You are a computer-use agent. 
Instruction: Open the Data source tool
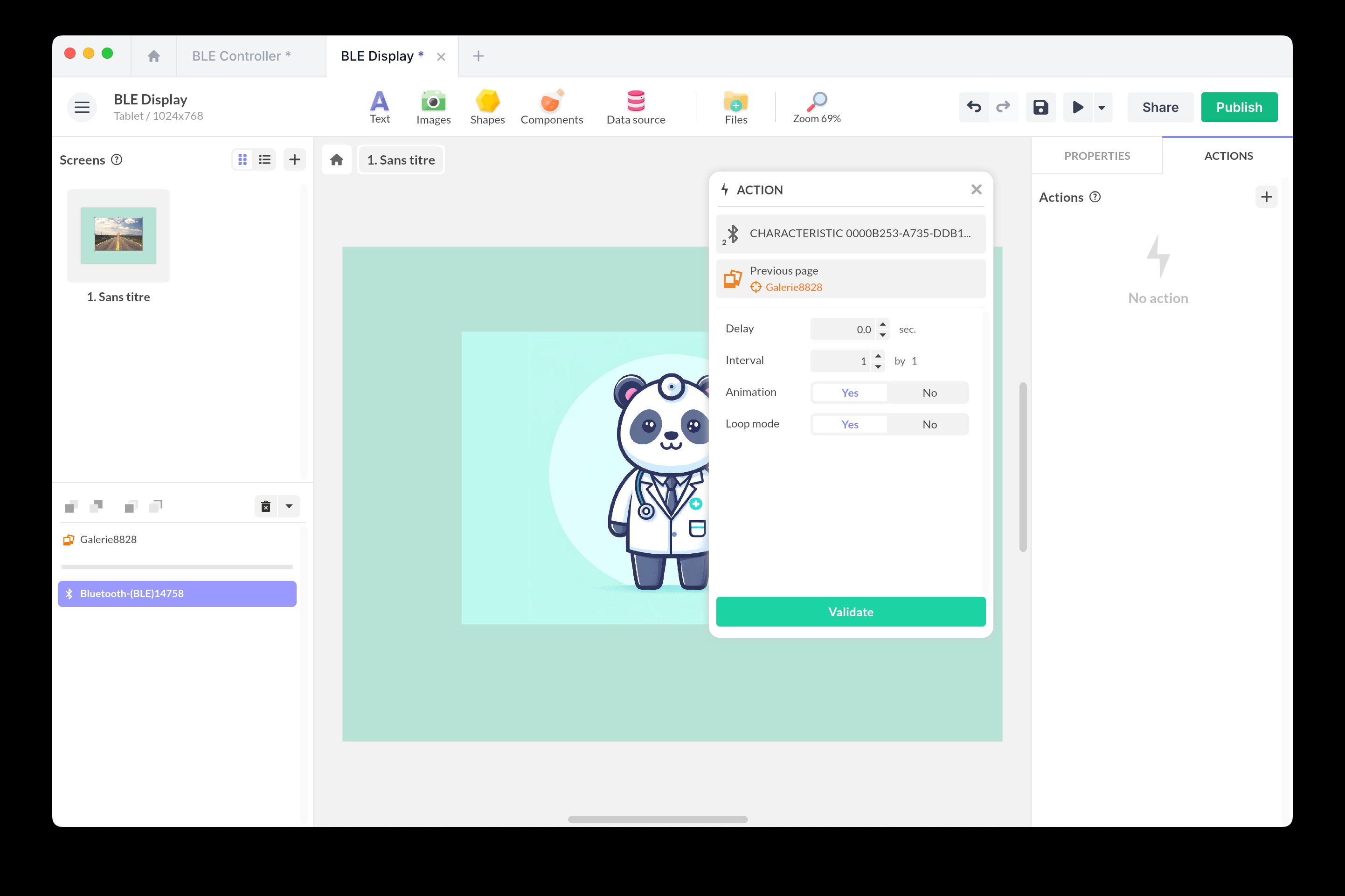click(x=635, y=107)
